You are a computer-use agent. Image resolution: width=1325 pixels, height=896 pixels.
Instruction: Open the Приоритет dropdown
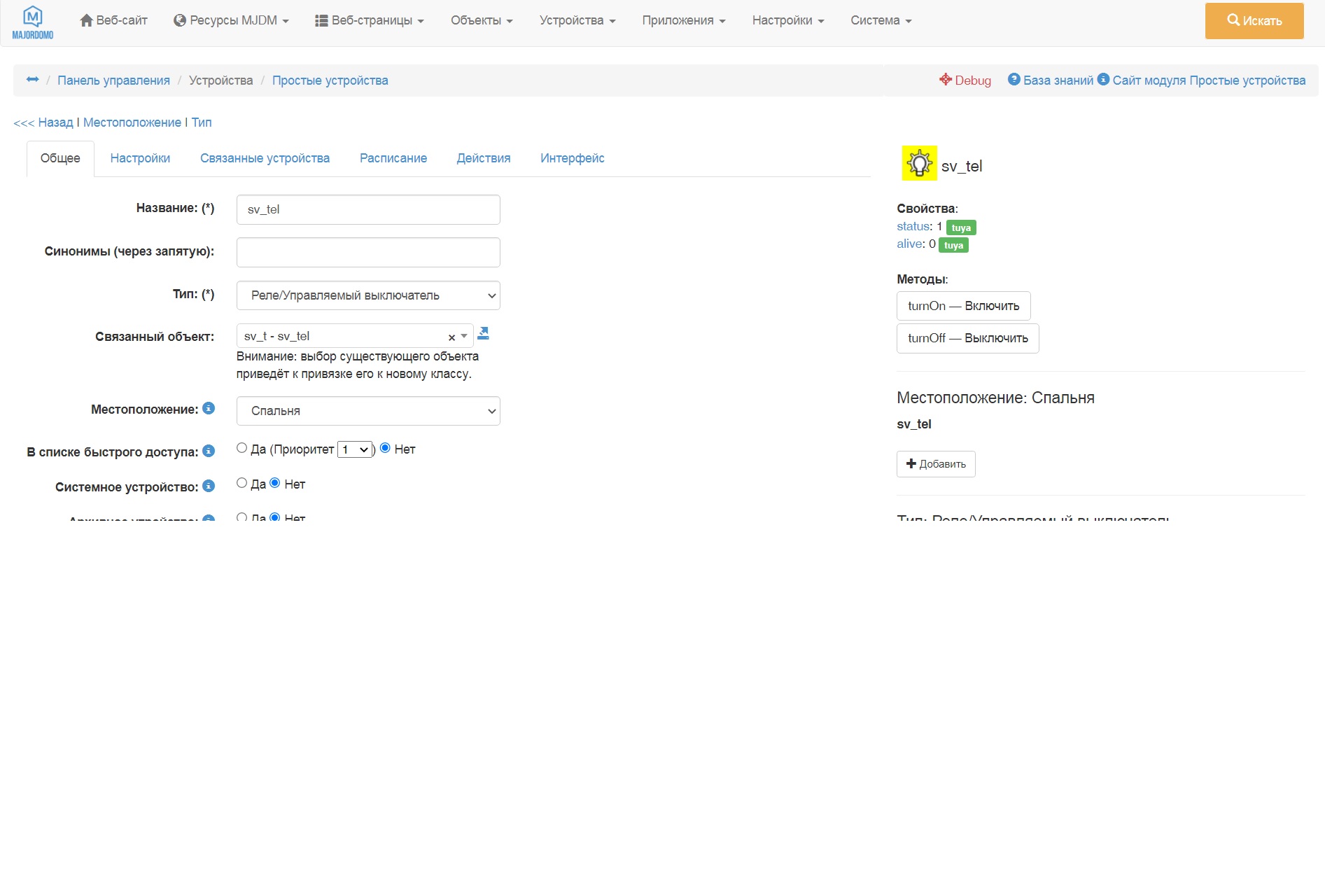coord(355,449)
